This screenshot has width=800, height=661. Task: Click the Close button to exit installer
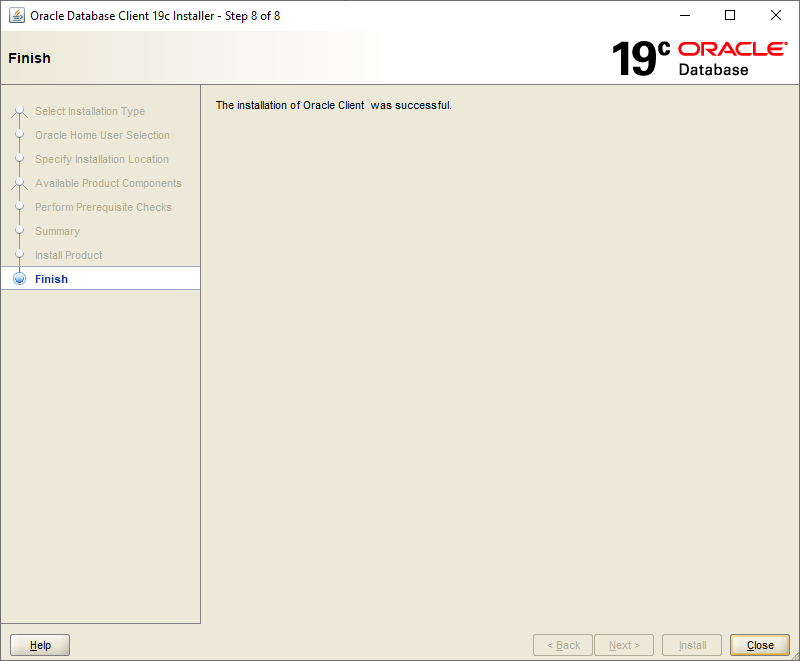(760, 645)
